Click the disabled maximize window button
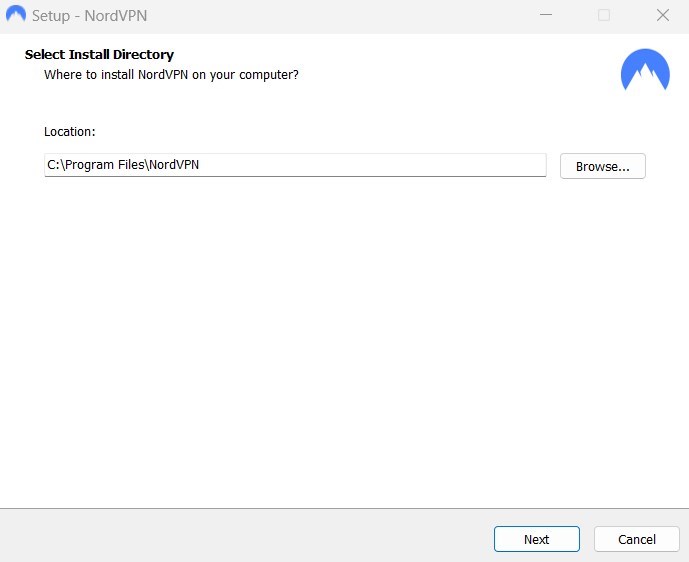This screenshot has width=689, height=562. [604, 15]
